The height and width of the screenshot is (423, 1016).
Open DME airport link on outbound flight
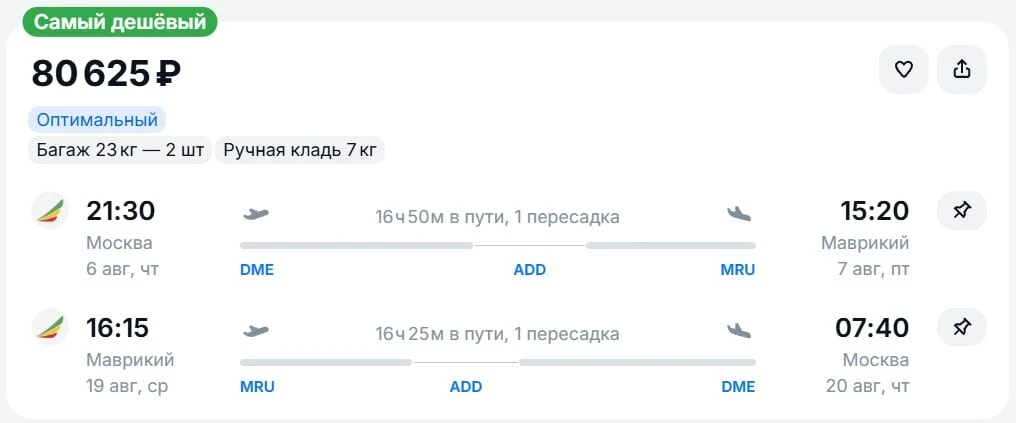[257, 270]
